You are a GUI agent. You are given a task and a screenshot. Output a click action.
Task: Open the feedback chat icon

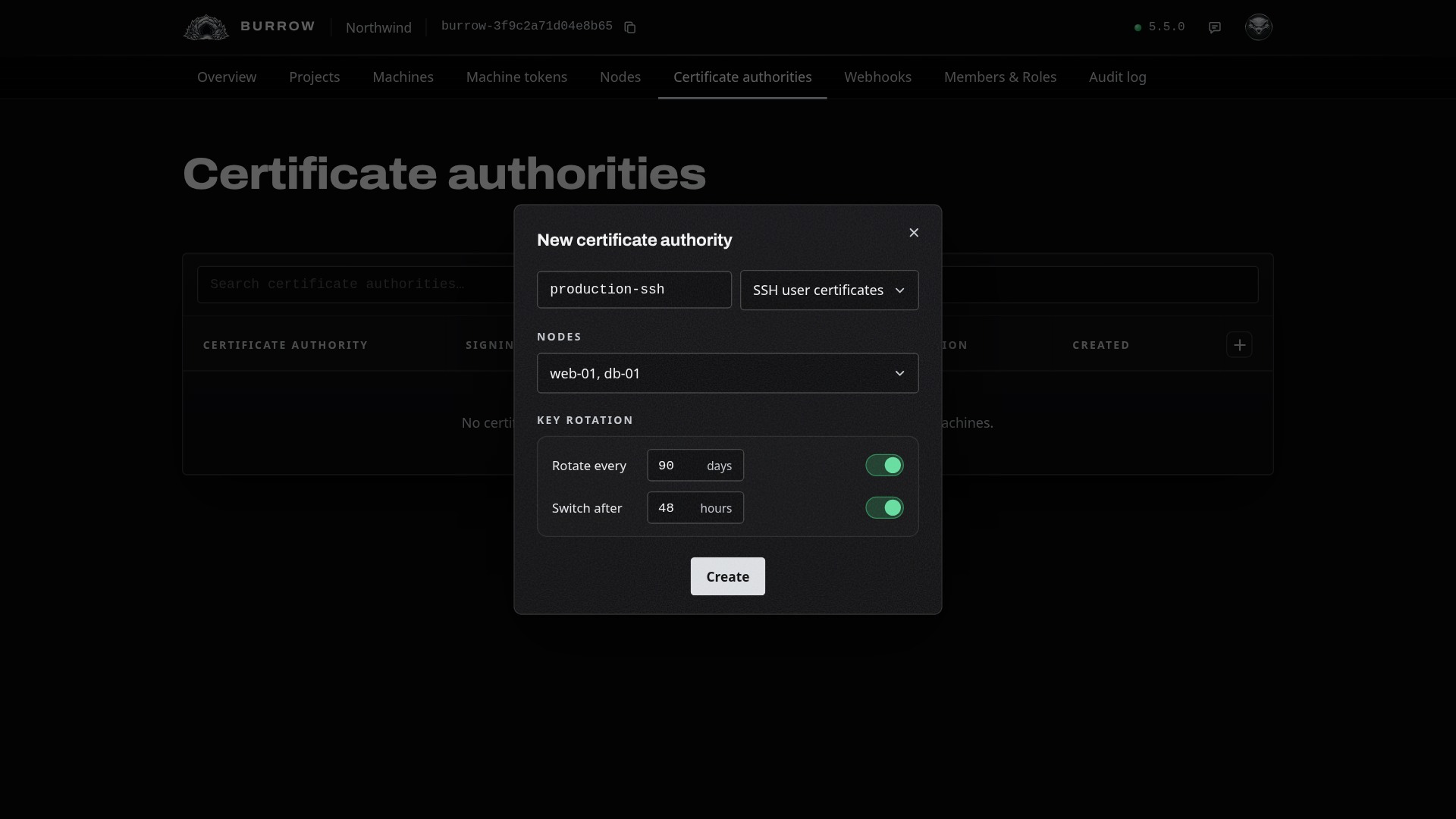1215,27
